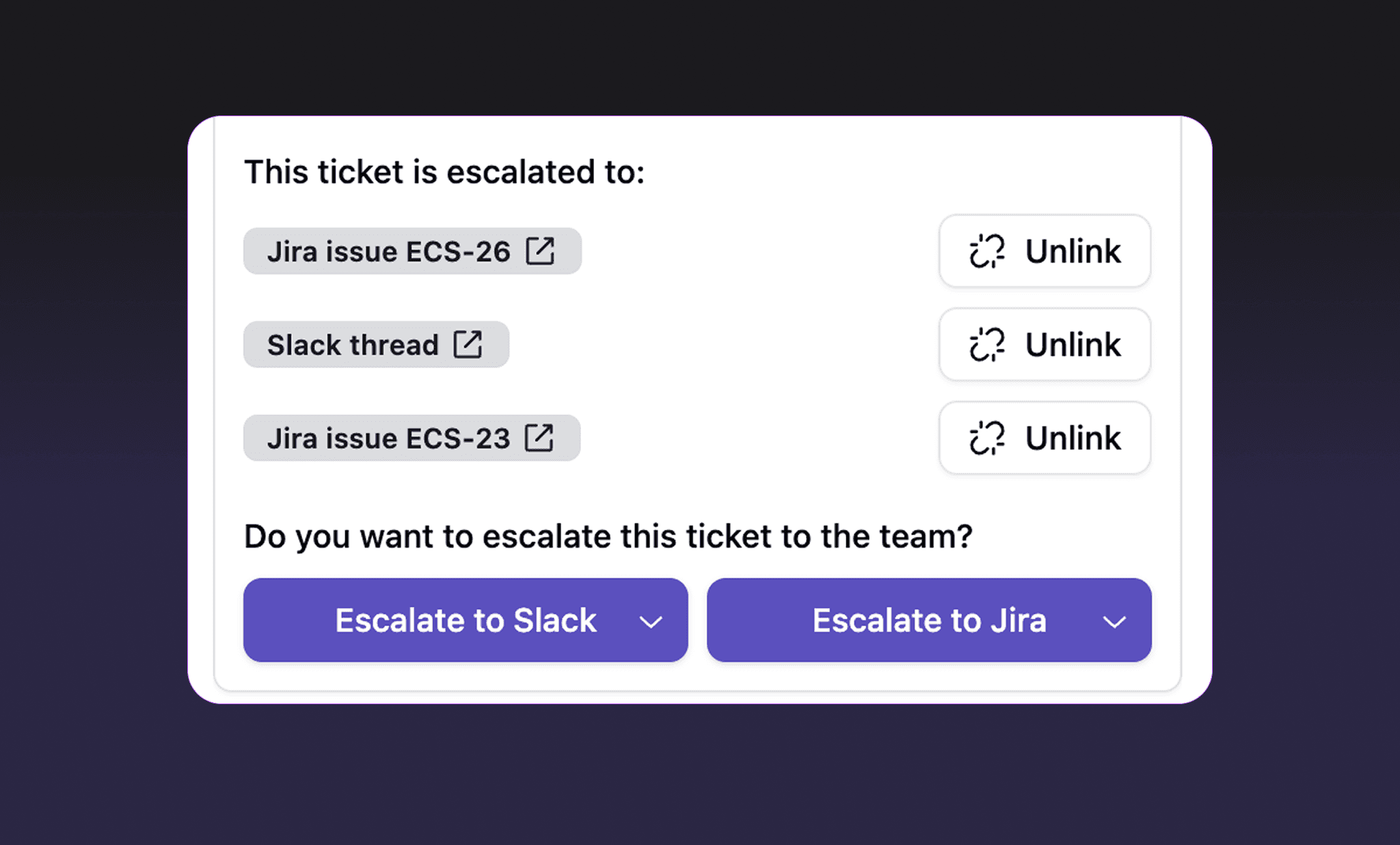The image size is (1400, 845).
Task: Unlink the Jira issue ECS-26 escalation
Action: [x=1044, y=251]
